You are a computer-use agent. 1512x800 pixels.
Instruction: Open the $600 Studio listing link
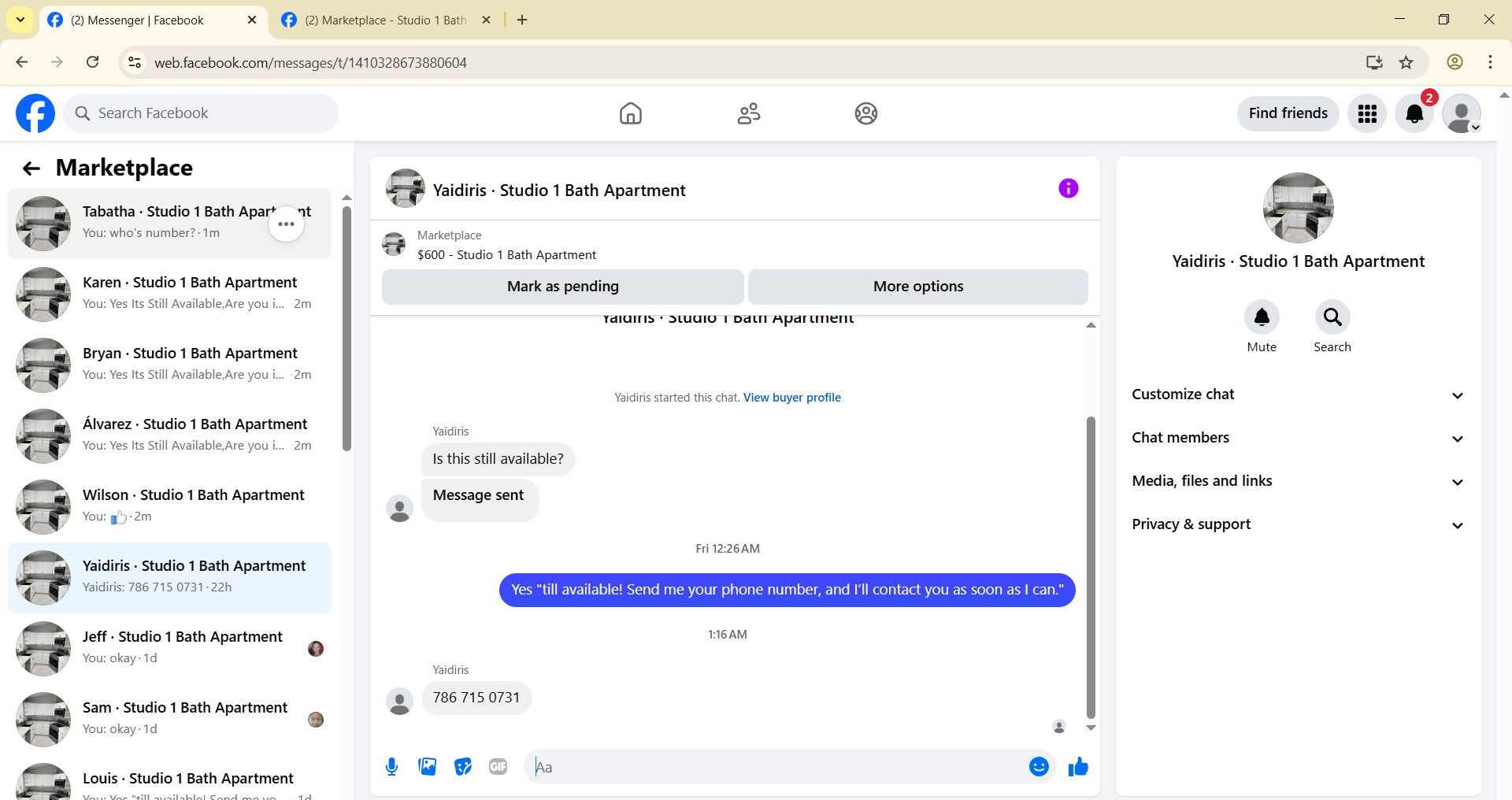coord(506,255)
